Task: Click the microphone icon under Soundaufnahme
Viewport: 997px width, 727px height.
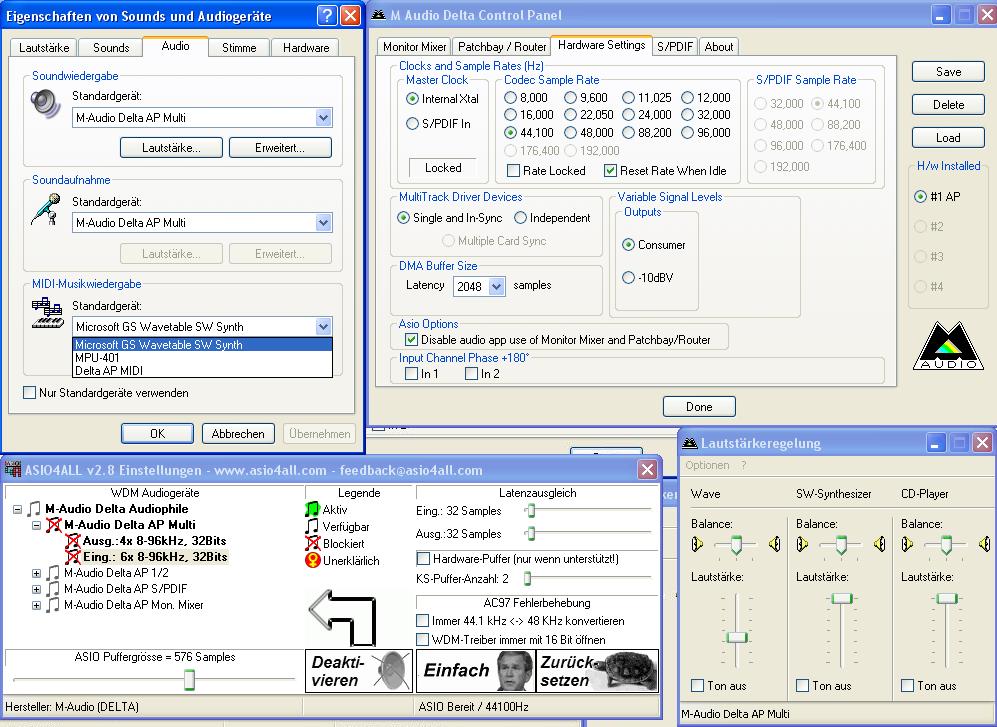Action: [x=45, y=209]
